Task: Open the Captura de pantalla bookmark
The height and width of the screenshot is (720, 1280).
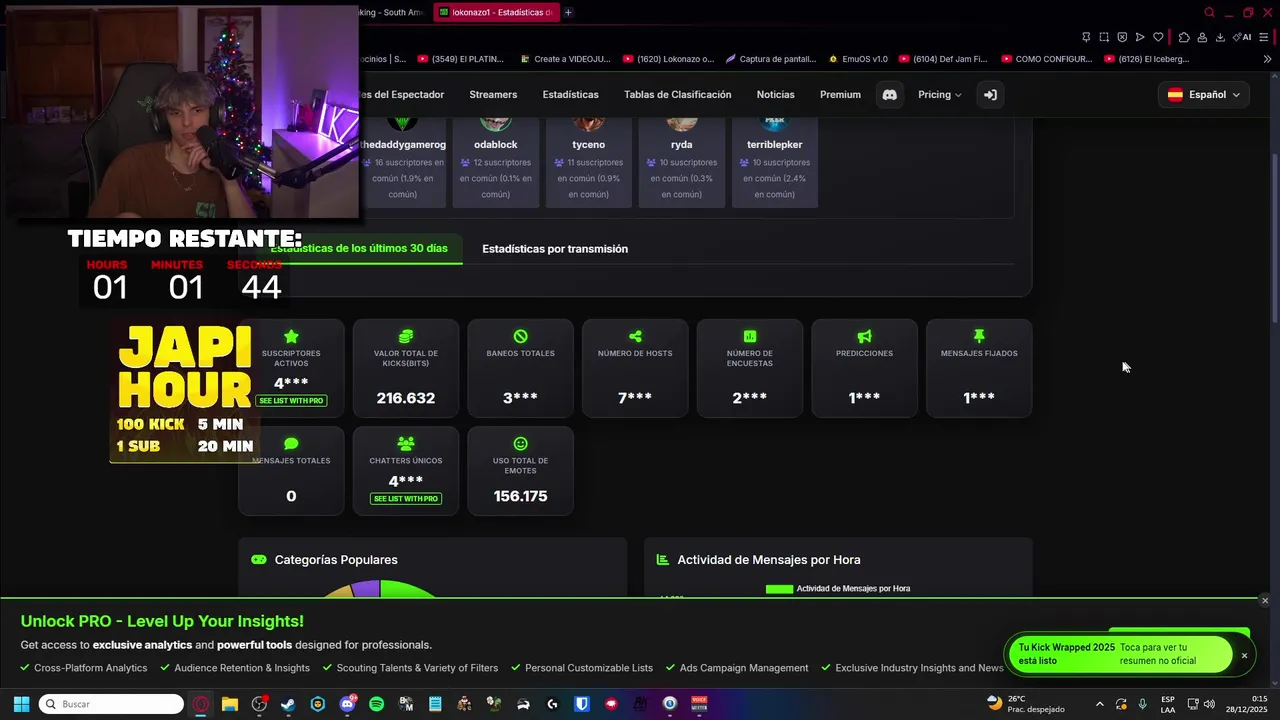Action: coord(771,59)
